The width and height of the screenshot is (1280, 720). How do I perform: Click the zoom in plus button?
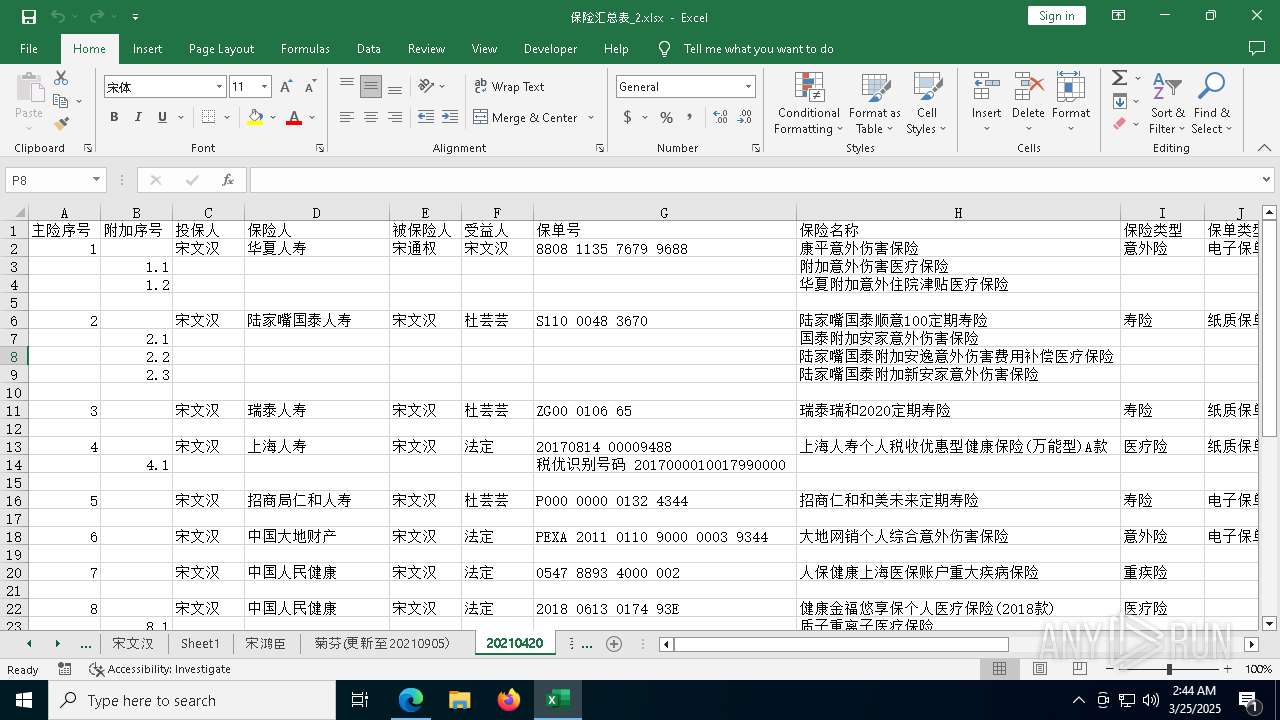1227,669
